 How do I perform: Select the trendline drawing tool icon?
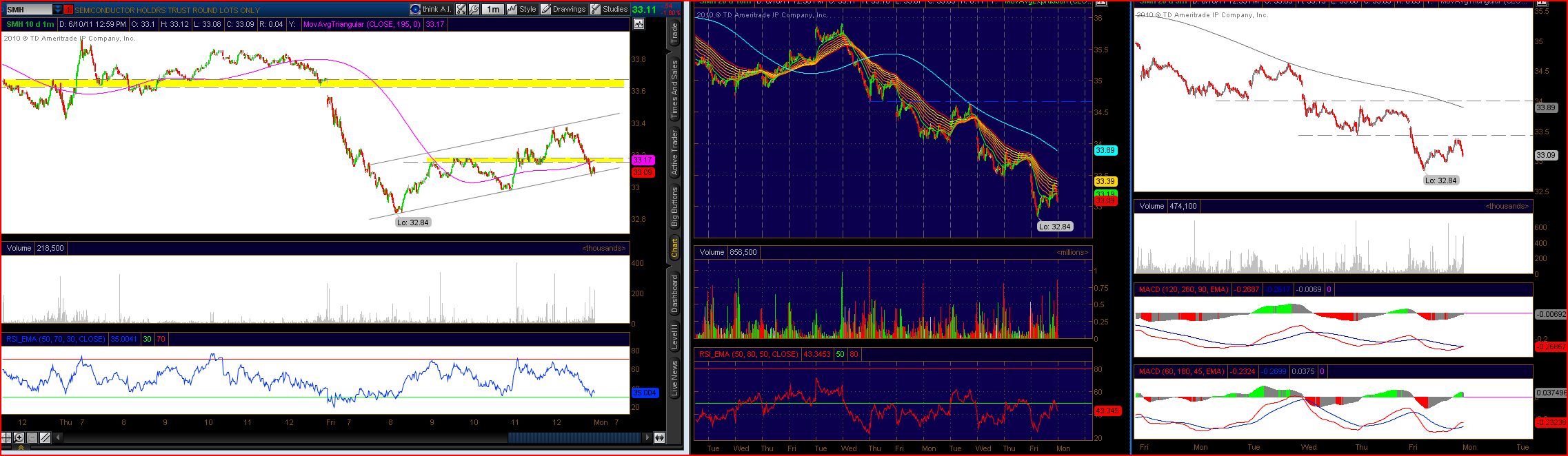pos(45,437)
